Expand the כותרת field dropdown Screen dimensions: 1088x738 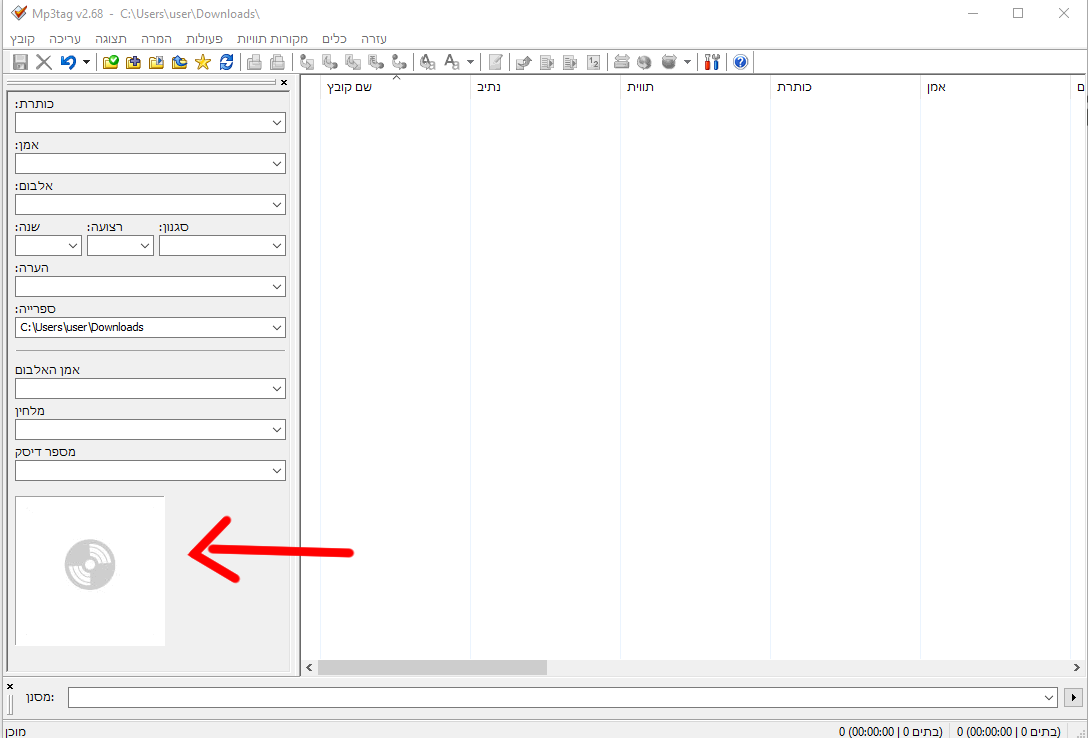[x=278, y=123]
